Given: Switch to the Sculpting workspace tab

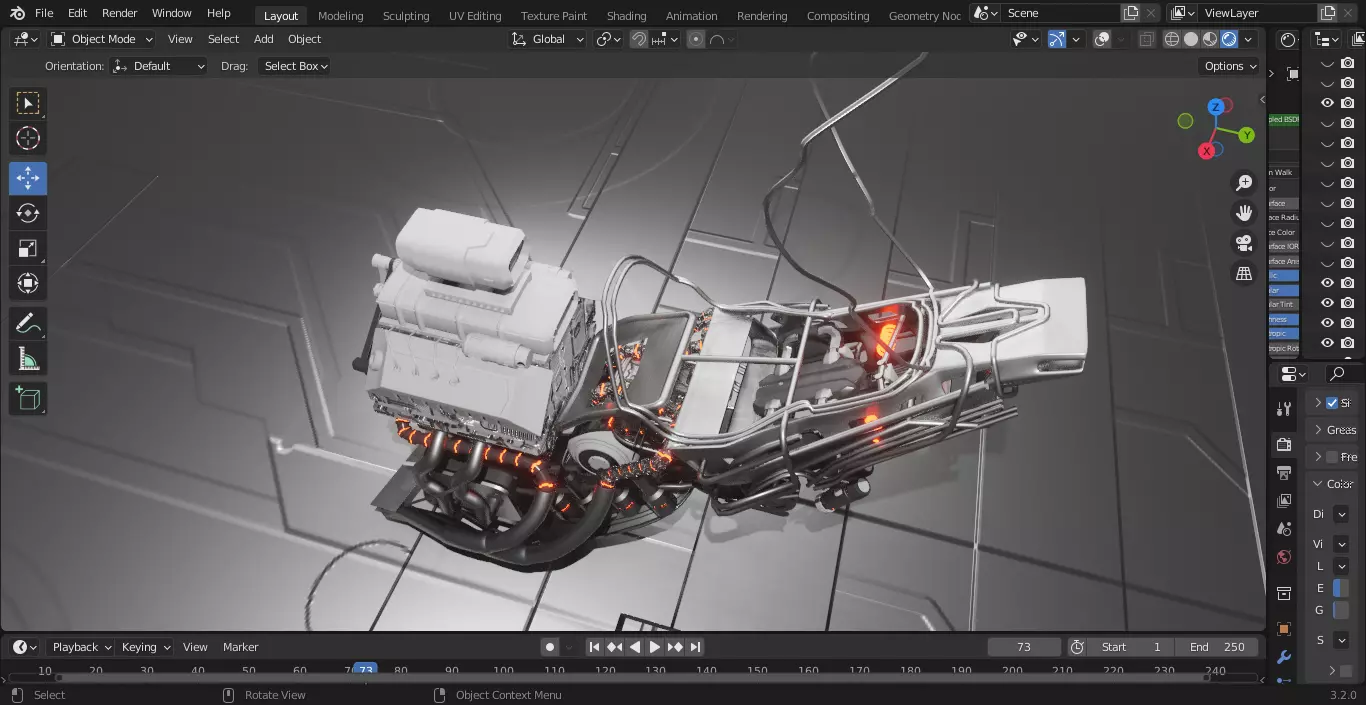Looking at the screenshot, I should click(406, 15).
